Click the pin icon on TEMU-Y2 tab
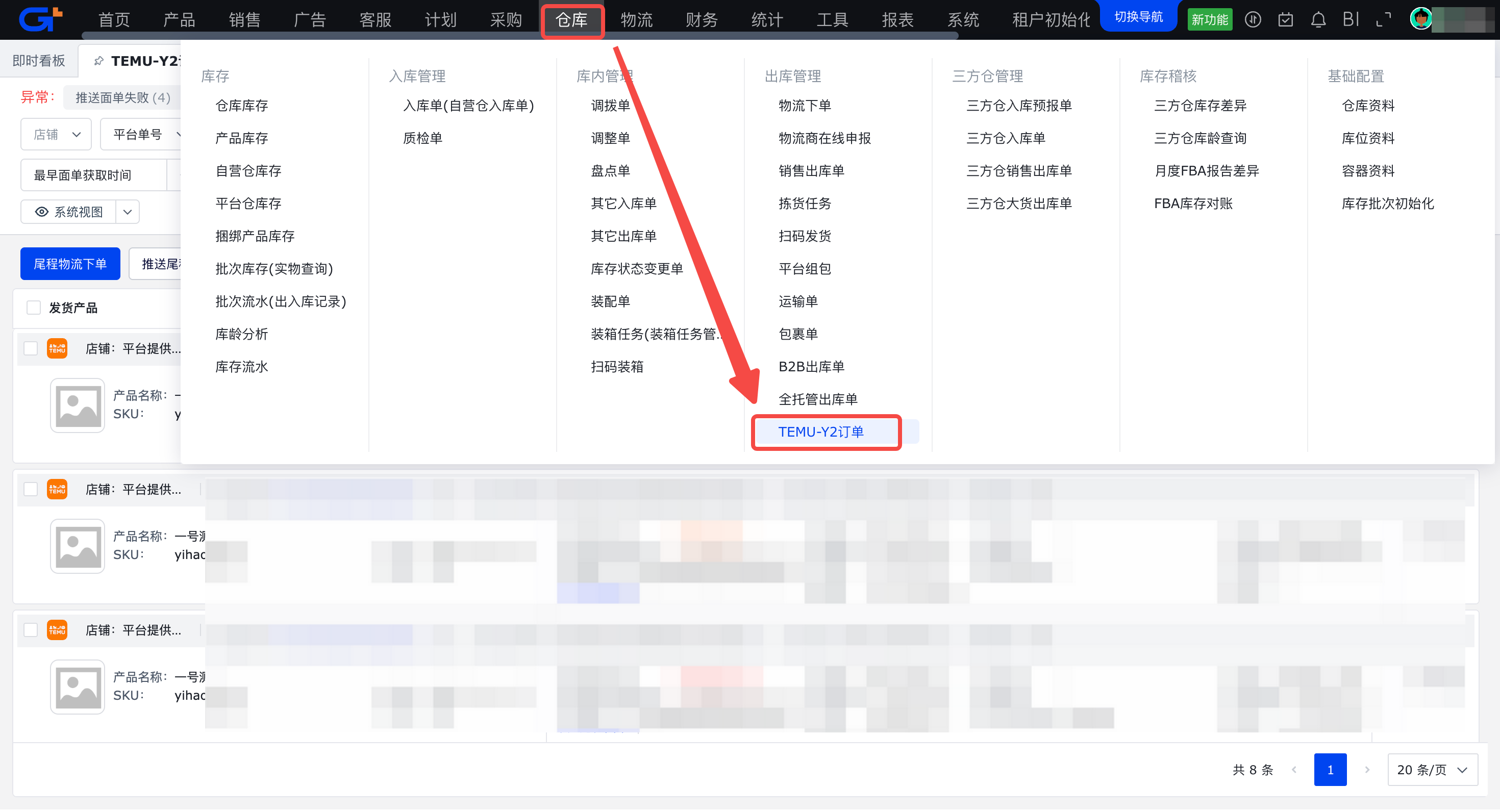The image size is (1500, 812). tap(98, 61)
